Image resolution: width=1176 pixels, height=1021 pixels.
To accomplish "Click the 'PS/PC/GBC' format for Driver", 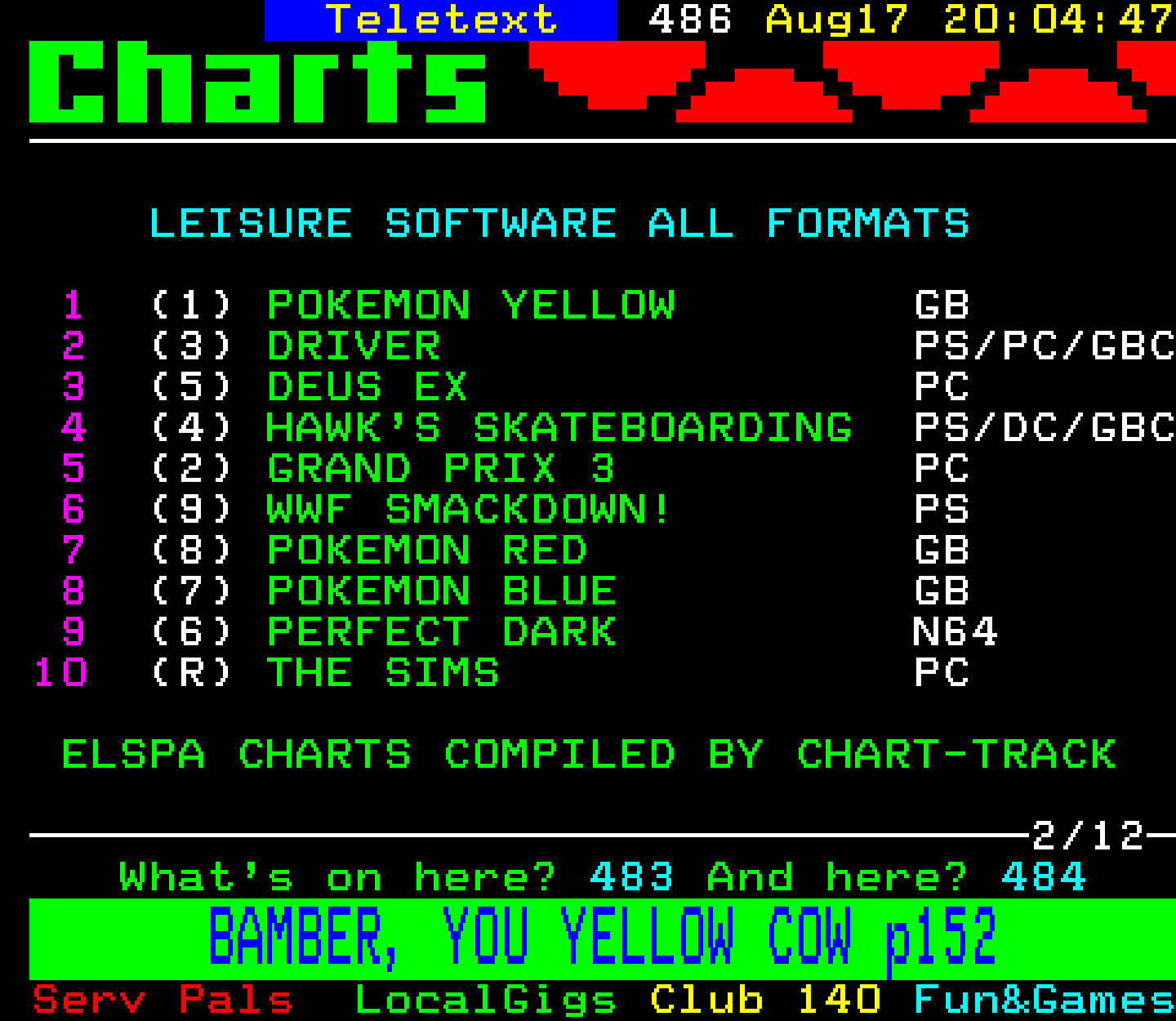I will pos(1045,346).
